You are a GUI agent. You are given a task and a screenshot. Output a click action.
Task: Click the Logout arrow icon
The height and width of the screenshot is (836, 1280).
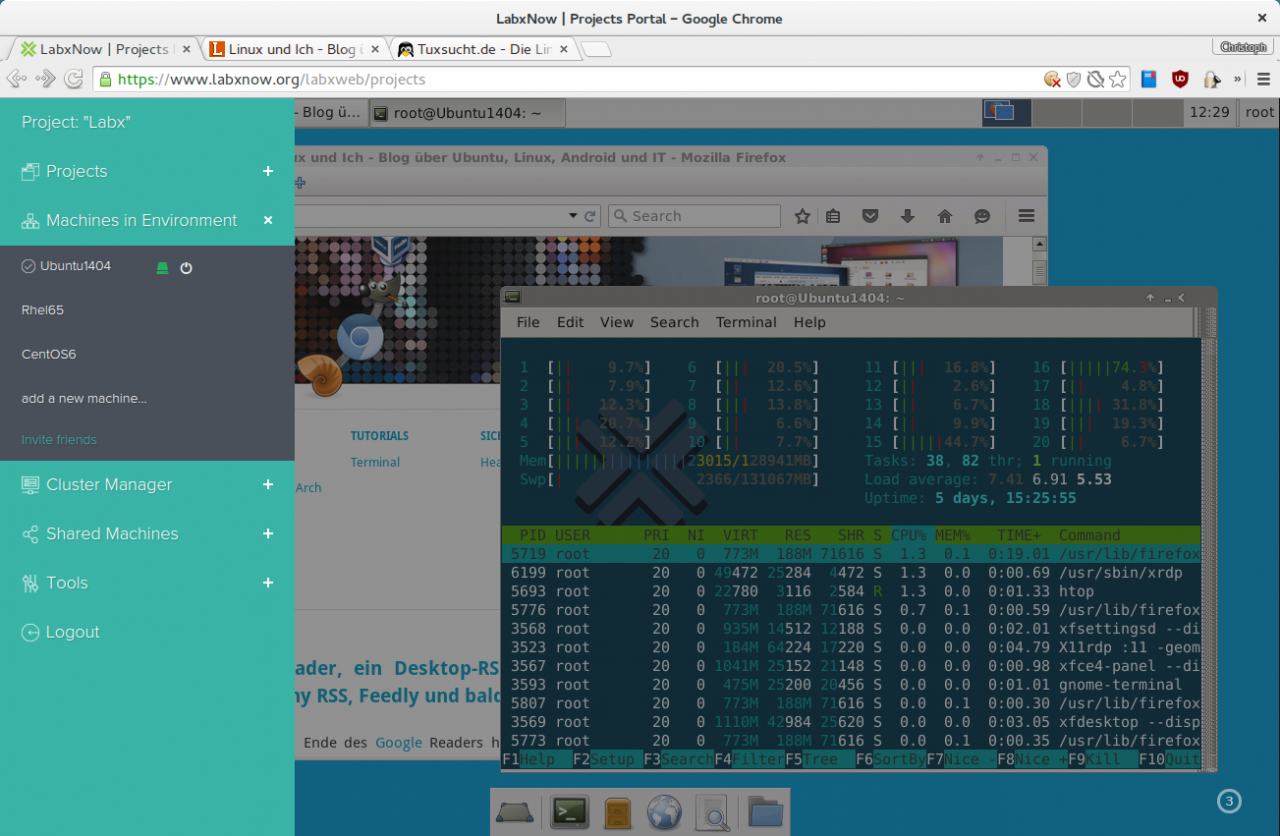tap(30, 632)
